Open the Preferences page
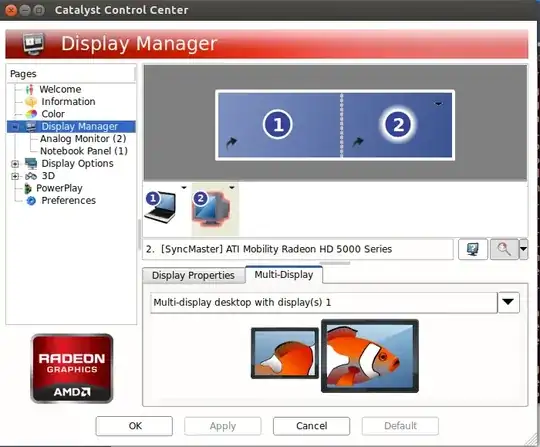The height and width of the screenshot is (447, 540). click(69, 201)
